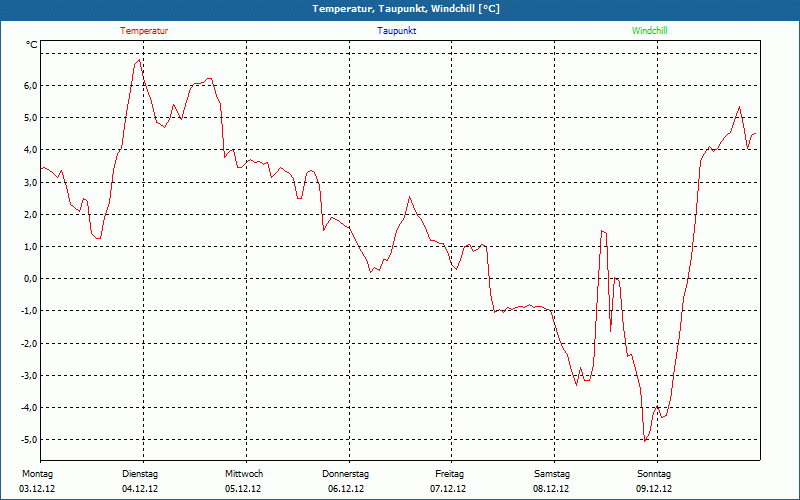Screen dimensions: 800x500
Task: Click the date 04.12.12
Action: tap(140, 489)
